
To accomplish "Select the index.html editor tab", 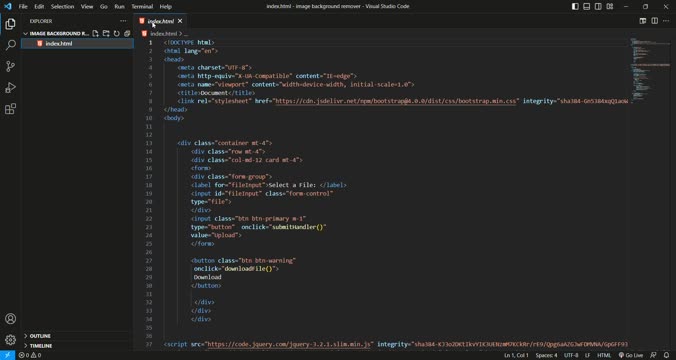I will coord(160,21).
